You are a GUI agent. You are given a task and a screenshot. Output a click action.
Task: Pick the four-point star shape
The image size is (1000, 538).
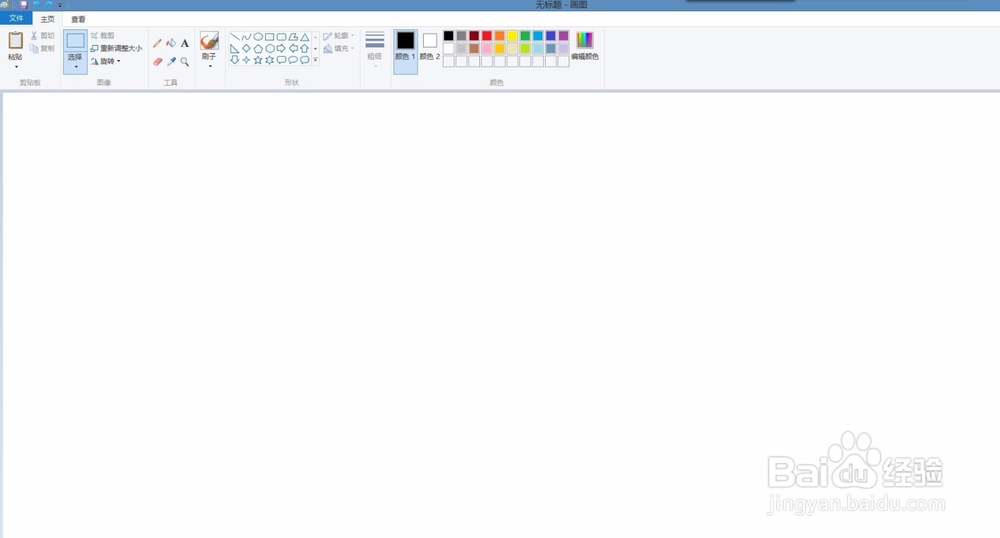click(x=246, y=60)
